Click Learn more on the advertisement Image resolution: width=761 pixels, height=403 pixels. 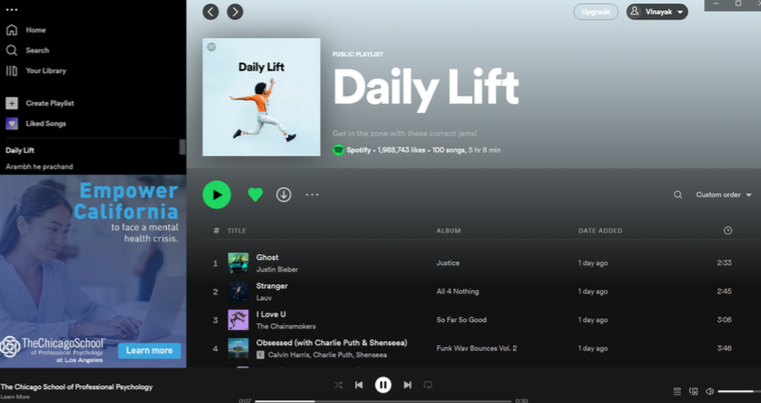click(149, 350)
